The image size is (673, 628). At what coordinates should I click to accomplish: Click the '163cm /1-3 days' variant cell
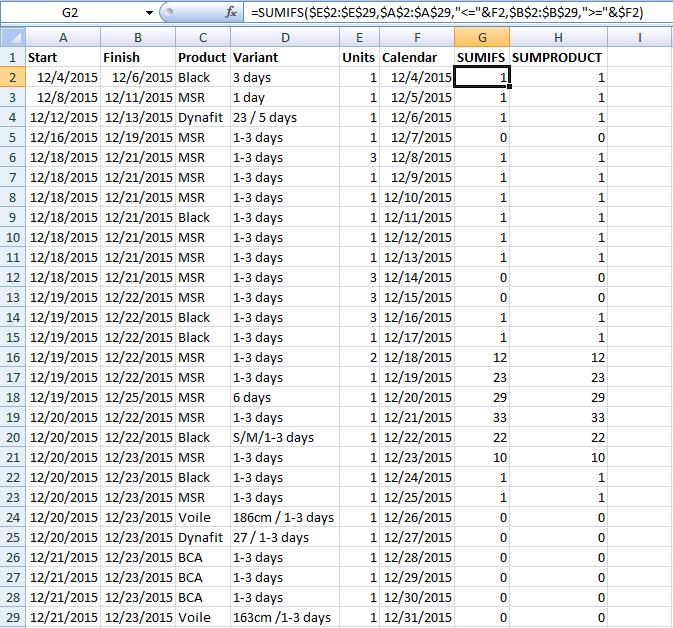tap(285, 617)
